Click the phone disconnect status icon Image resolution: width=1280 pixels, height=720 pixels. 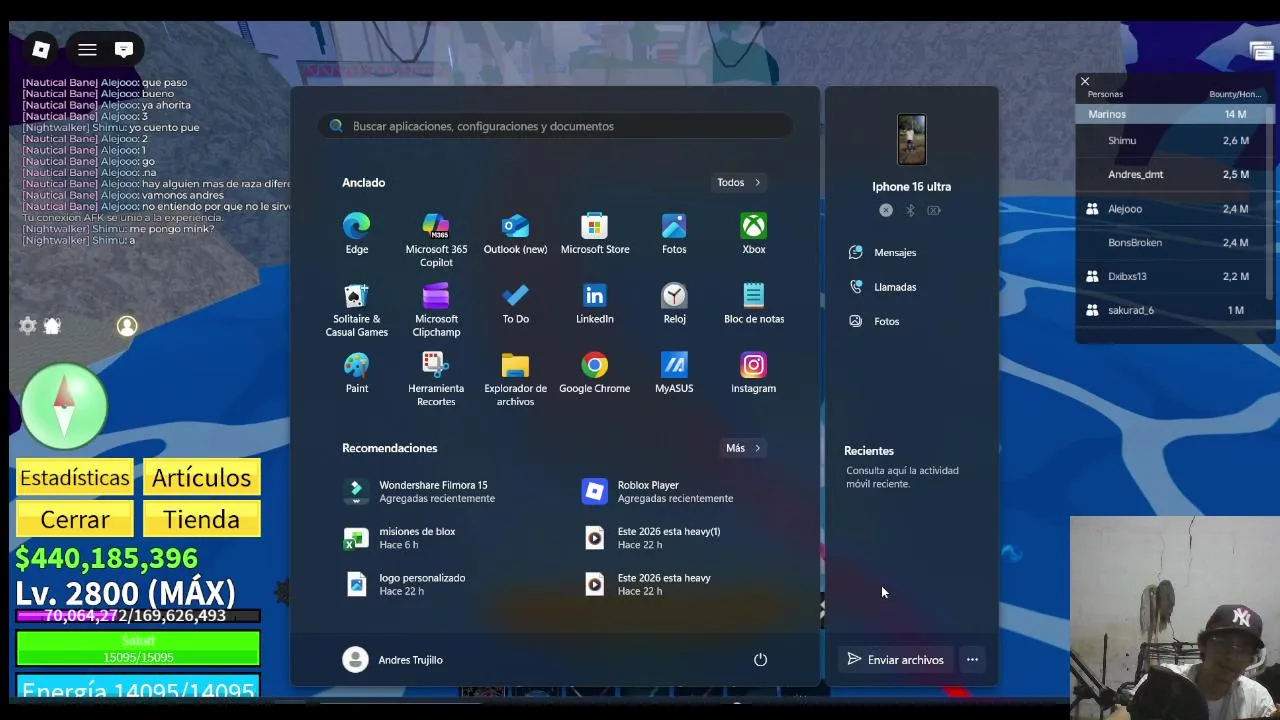pos(885,210)
